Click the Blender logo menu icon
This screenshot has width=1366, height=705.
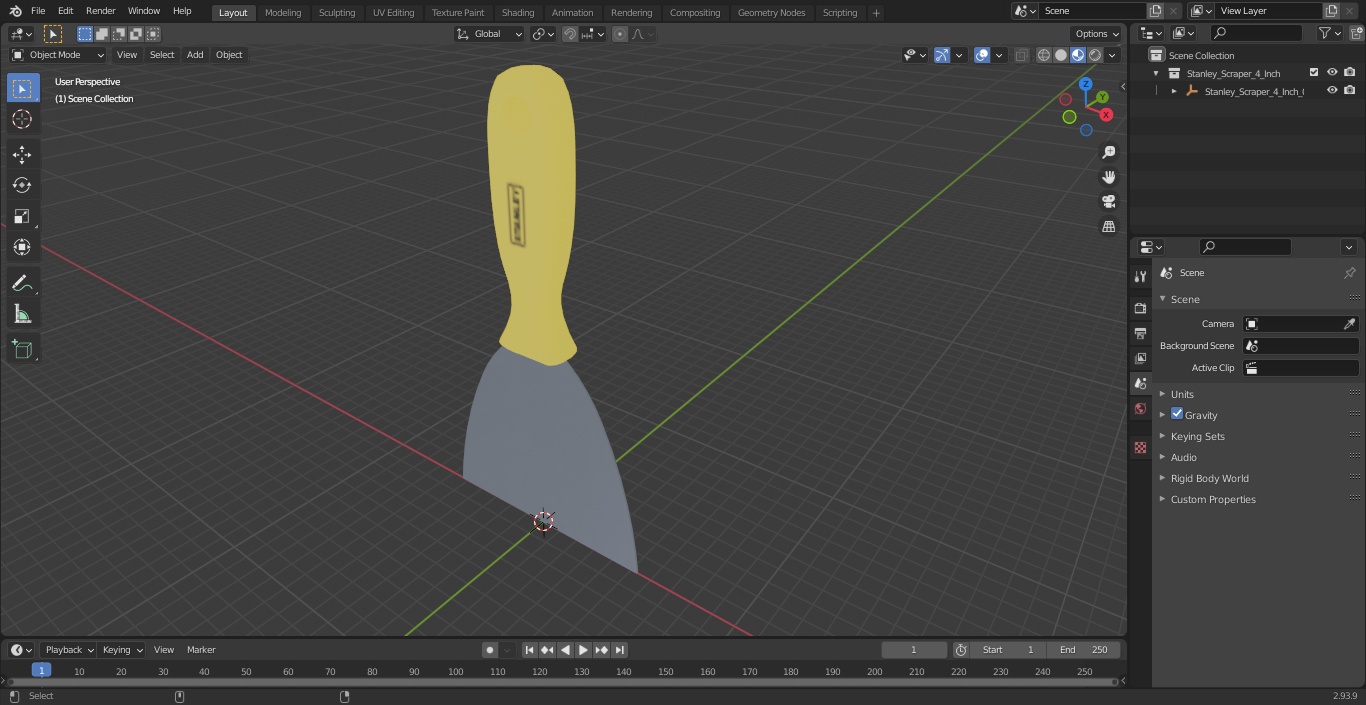pyautogui.click(x=15, y=11)
